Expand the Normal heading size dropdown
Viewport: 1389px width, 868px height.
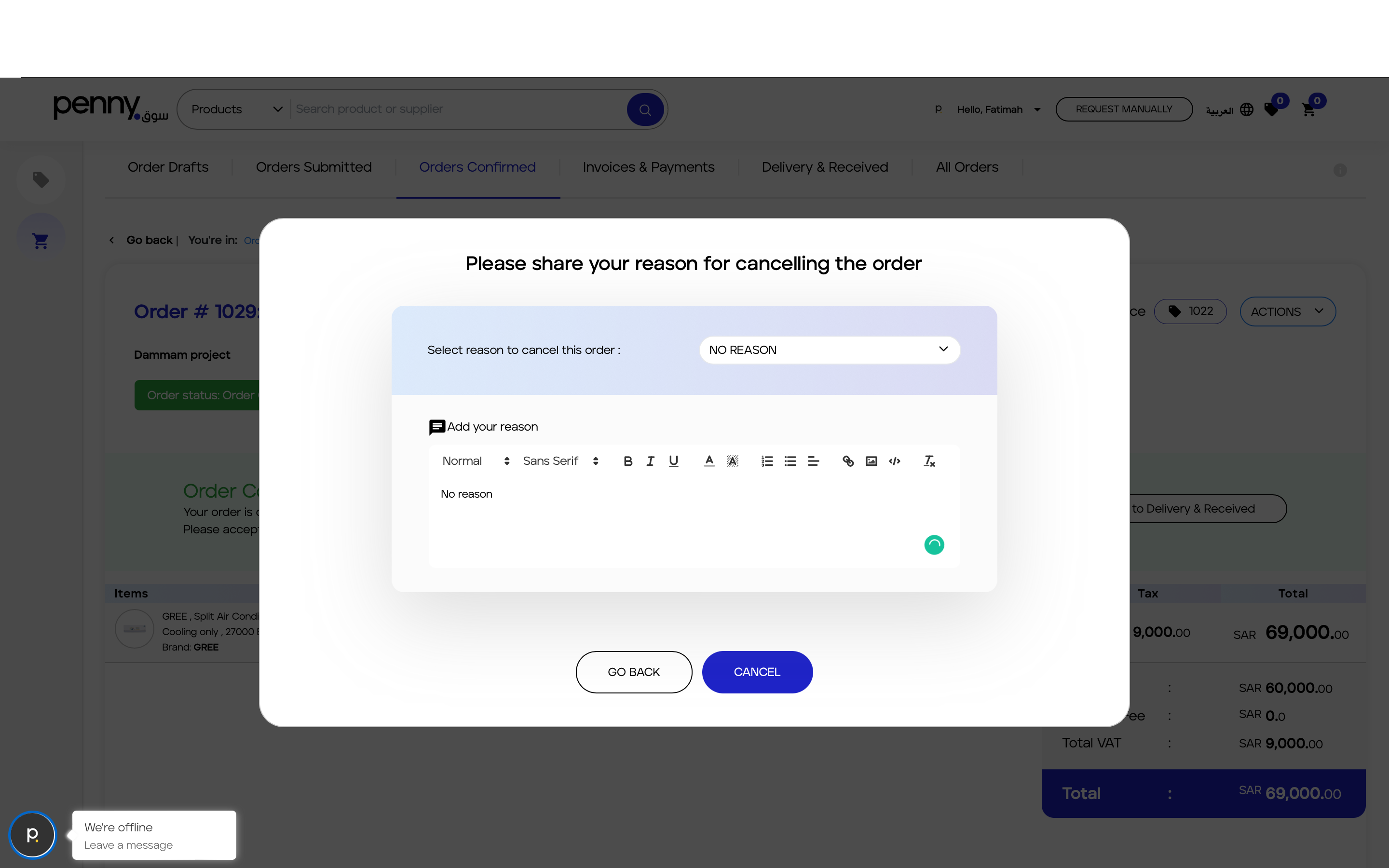(476, 461)
